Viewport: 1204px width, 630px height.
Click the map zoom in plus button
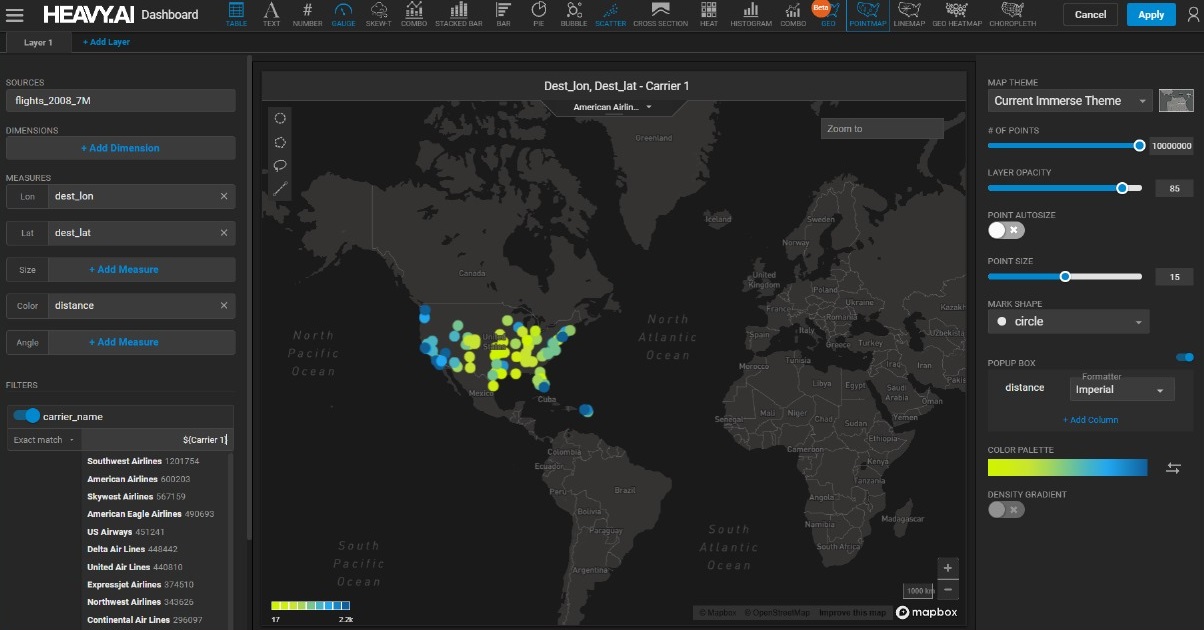(948, 568)
